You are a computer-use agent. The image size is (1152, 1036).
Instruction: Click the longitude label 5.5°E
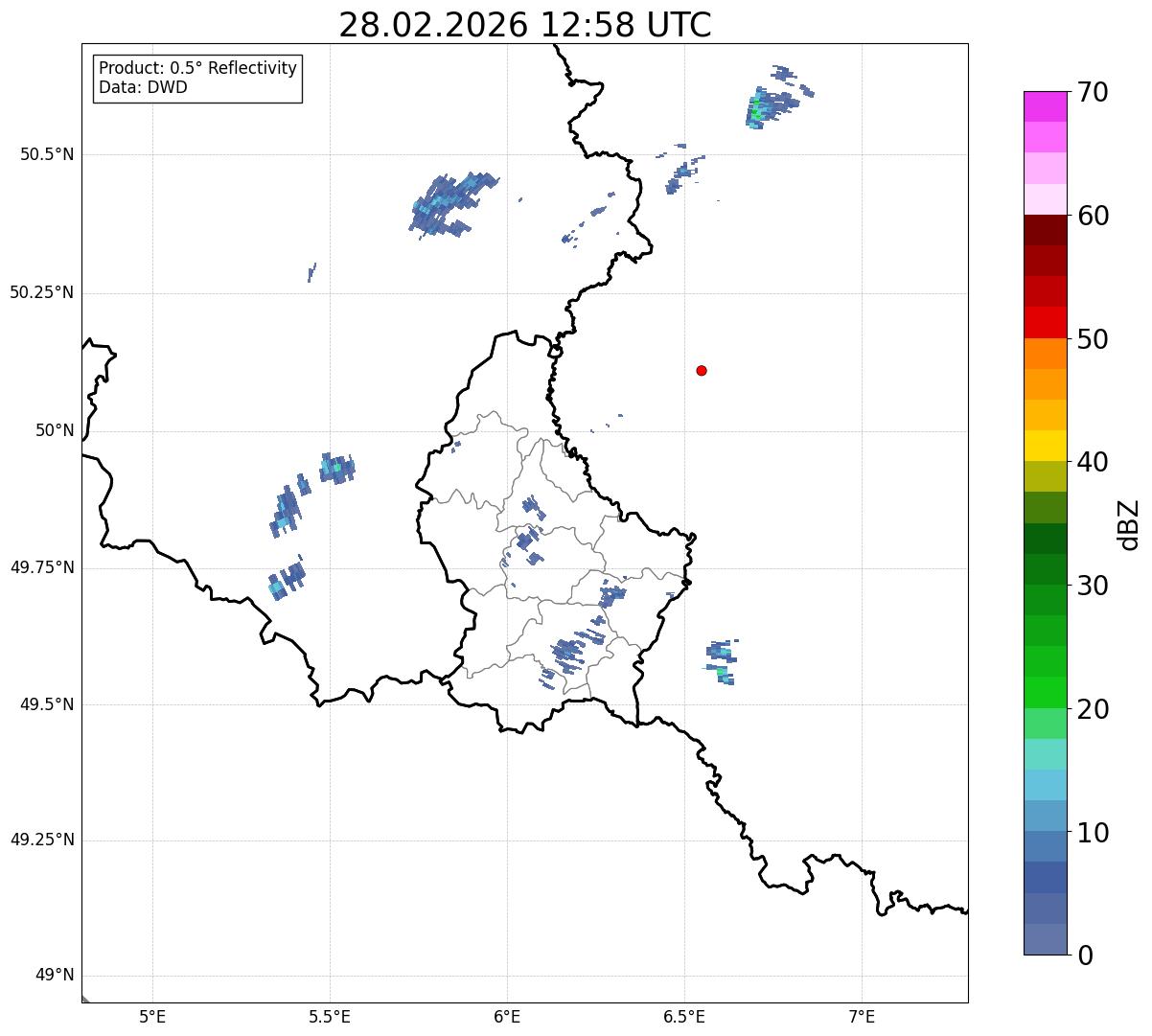click(x=330, y=1016)
